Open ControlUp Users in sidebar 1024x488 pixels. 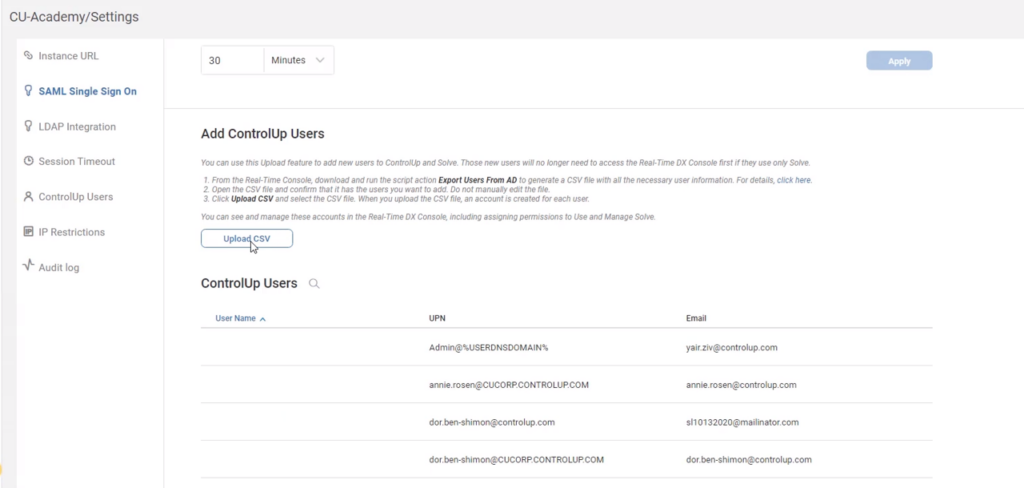point(76,197)
